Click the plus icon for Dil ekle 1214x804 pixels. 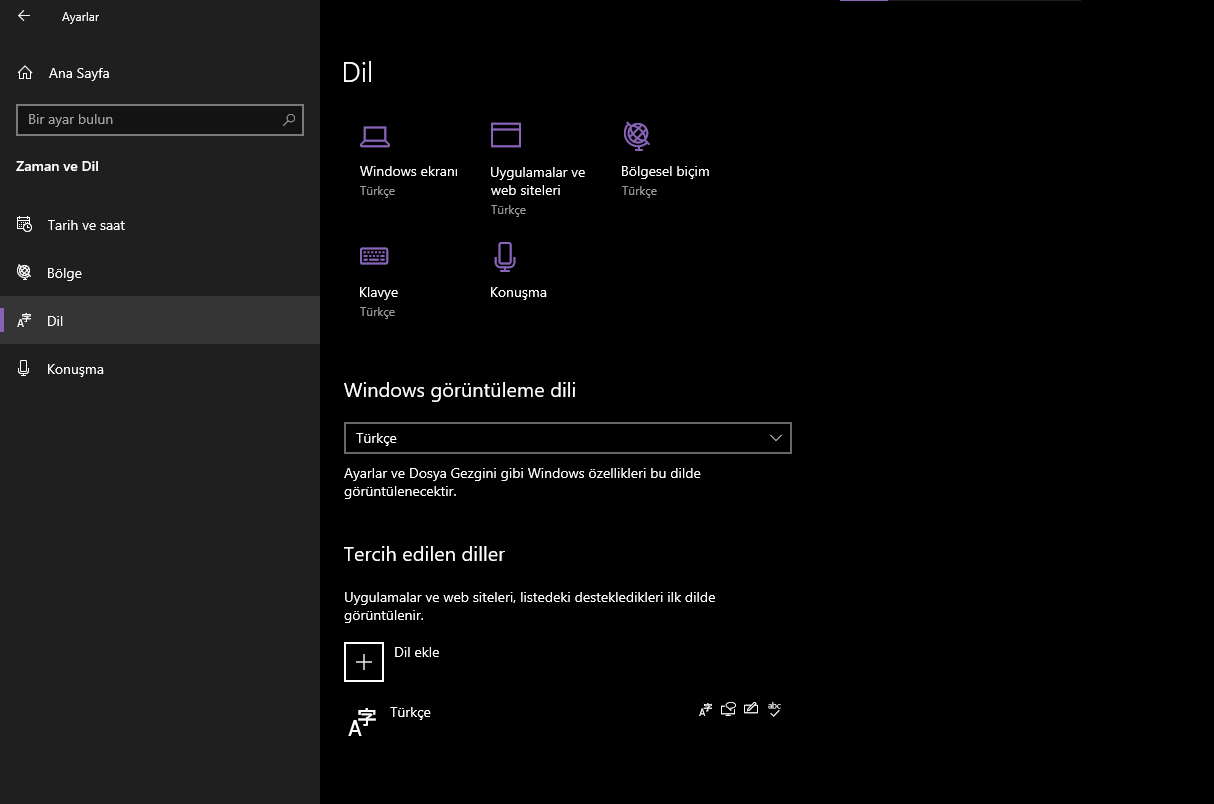click(364, 662)
